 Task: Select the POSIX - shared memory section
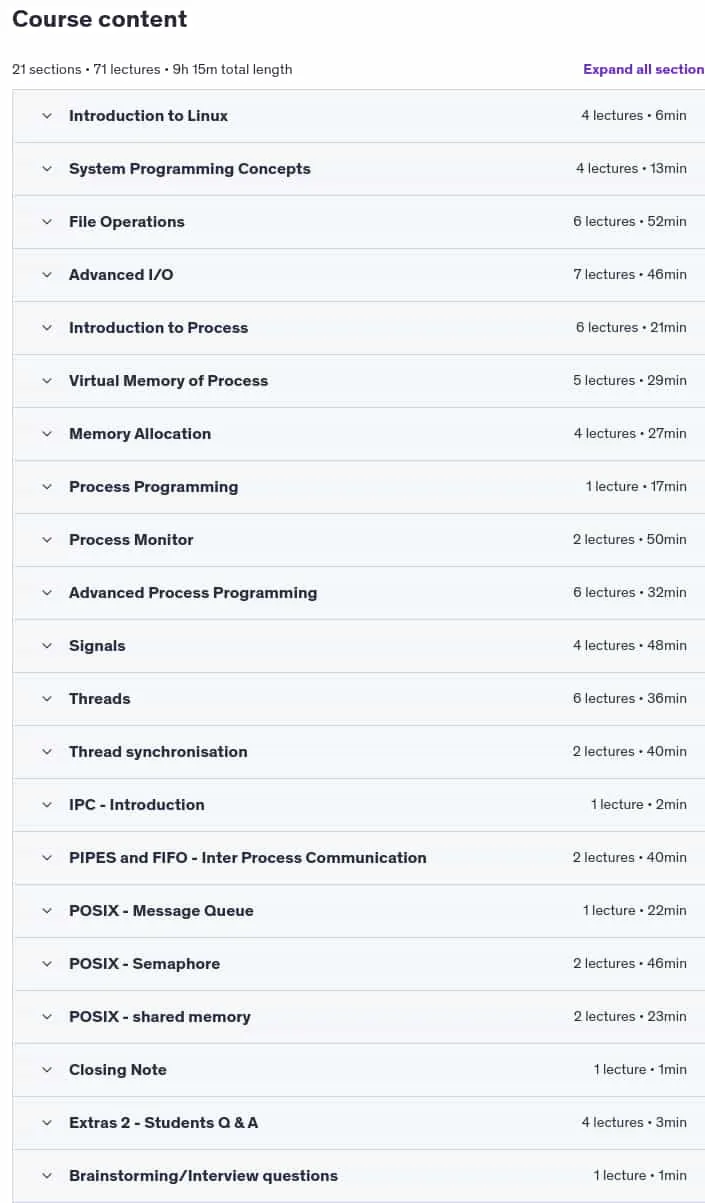click(160, 1017)
